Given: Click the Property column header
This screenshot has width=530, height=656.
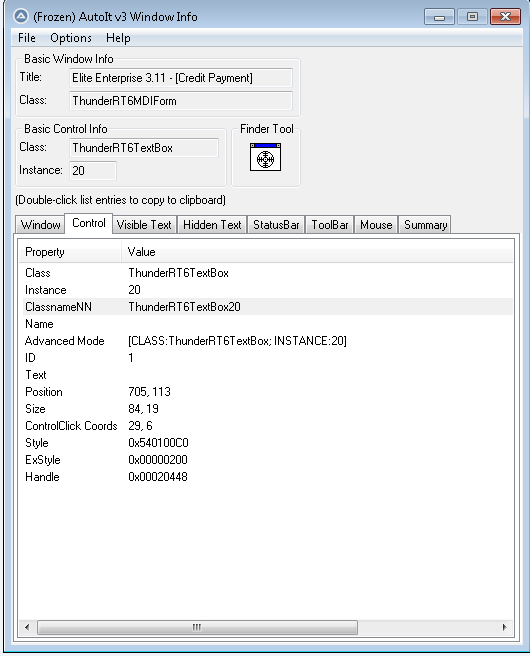Looking at the screenshot, I should click(70, 252).
